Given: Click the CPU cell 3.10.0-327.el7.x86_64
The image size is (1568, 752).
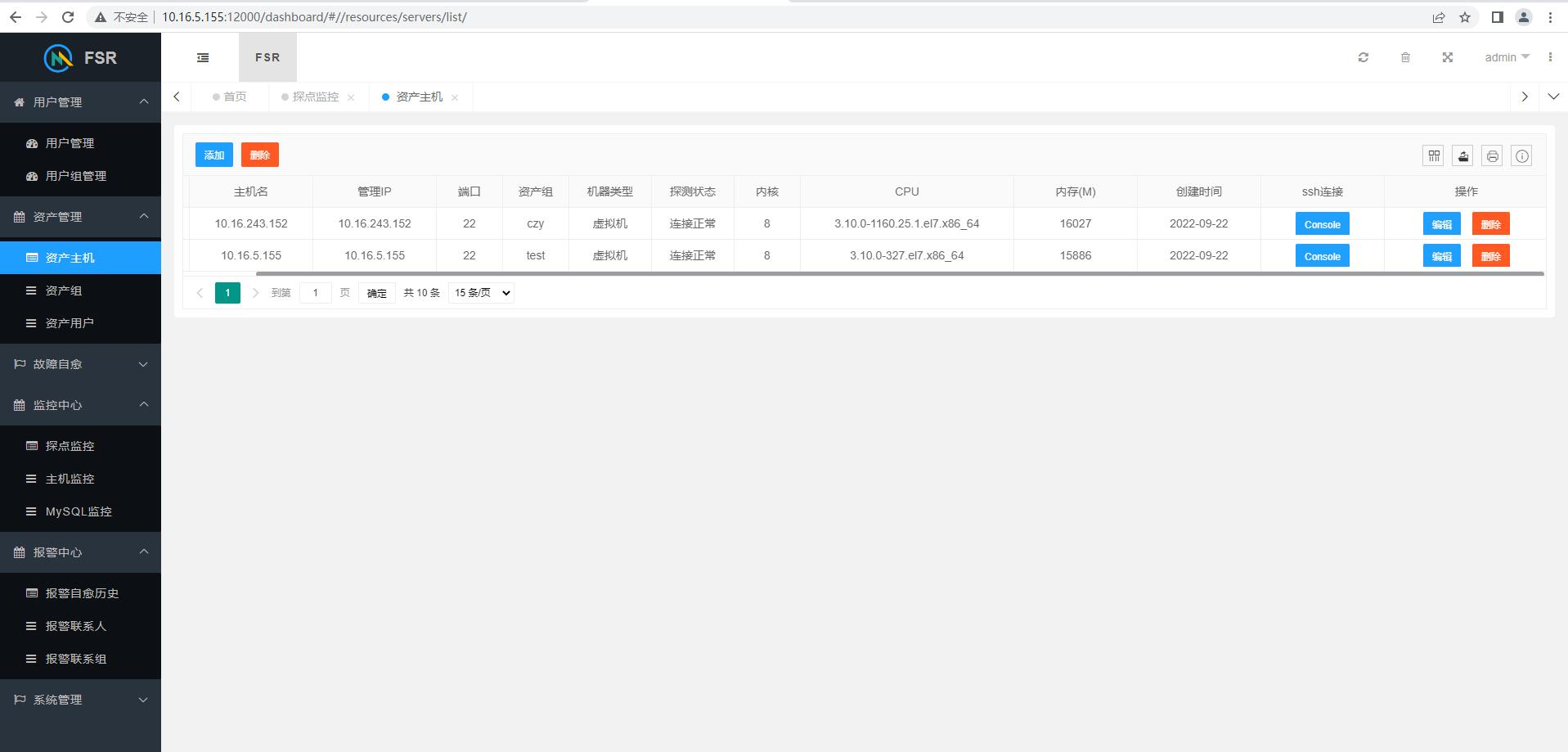Looking at the screenshot, I should [906, 255].
